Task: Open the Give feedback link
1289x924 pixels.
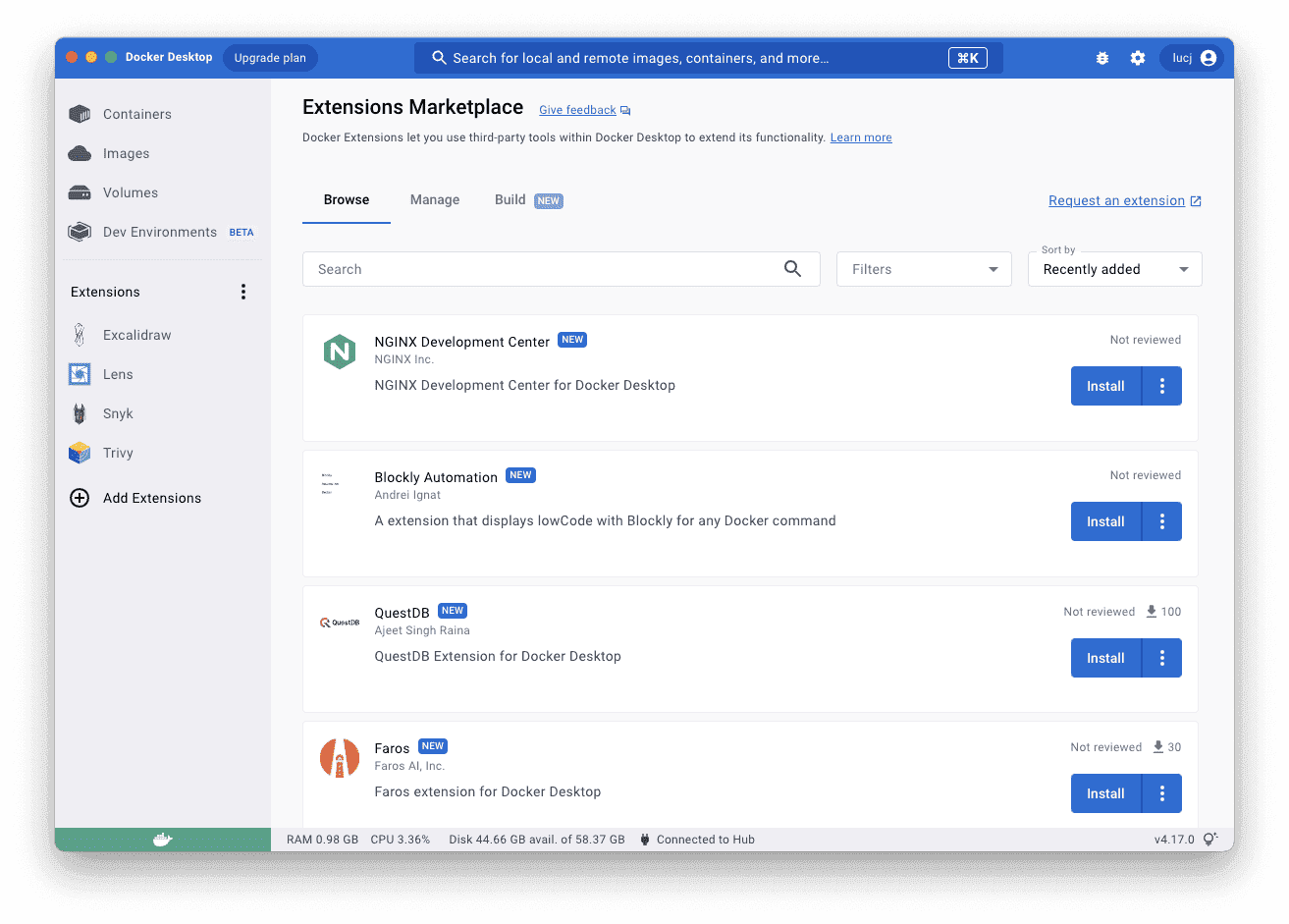Action: tap(577, 110)
